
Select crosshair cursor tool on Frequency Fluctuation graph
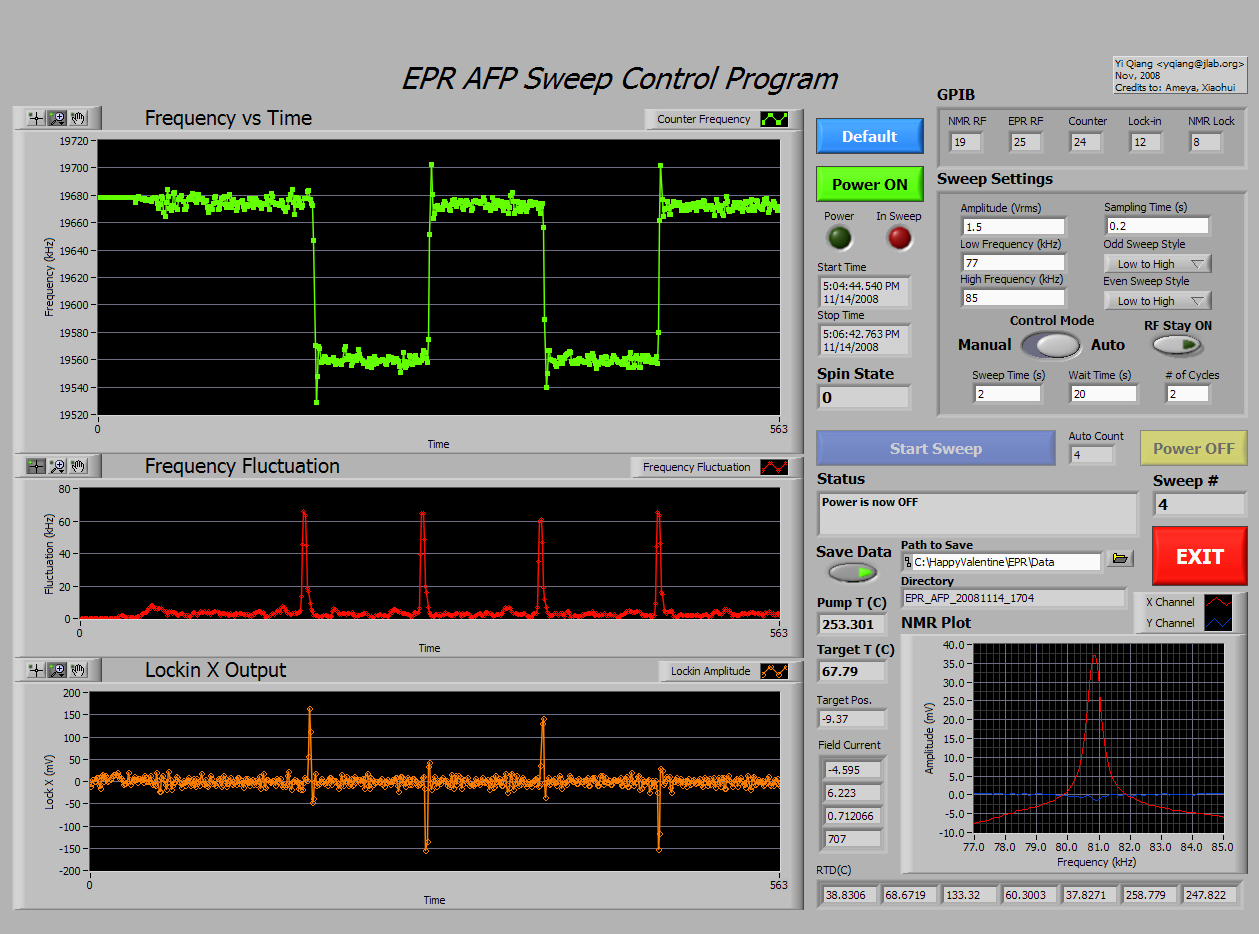coord(36,466)
